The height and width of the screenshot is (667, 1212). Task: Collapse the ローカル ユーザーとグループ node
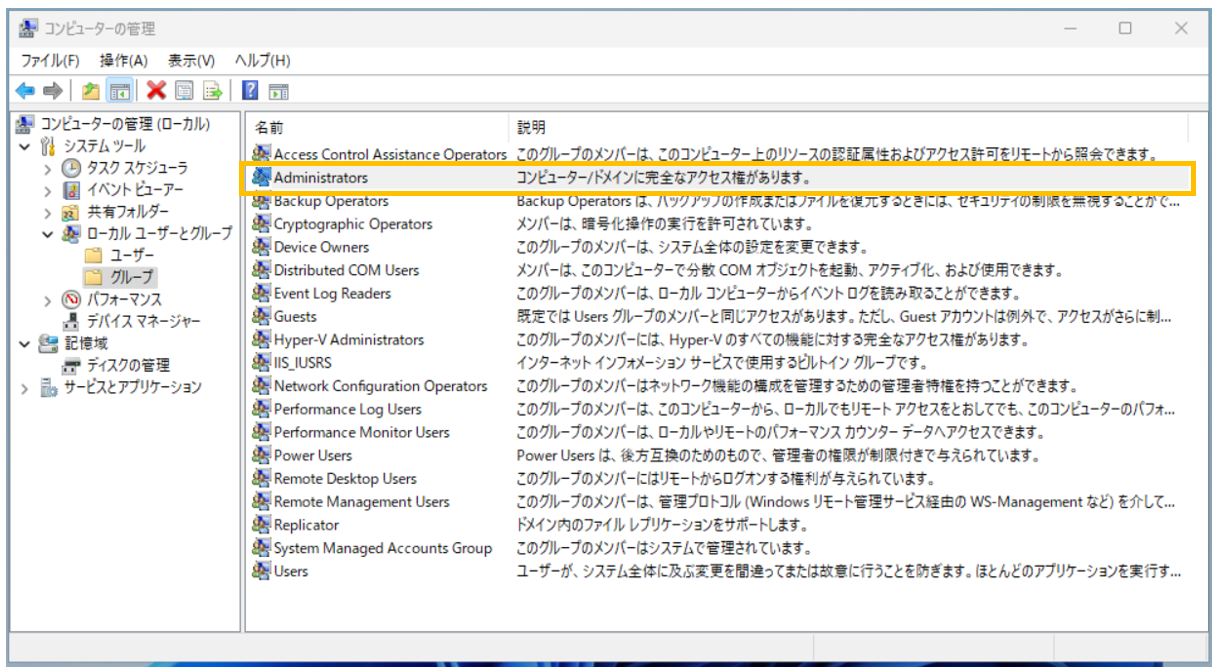(47, 234)
